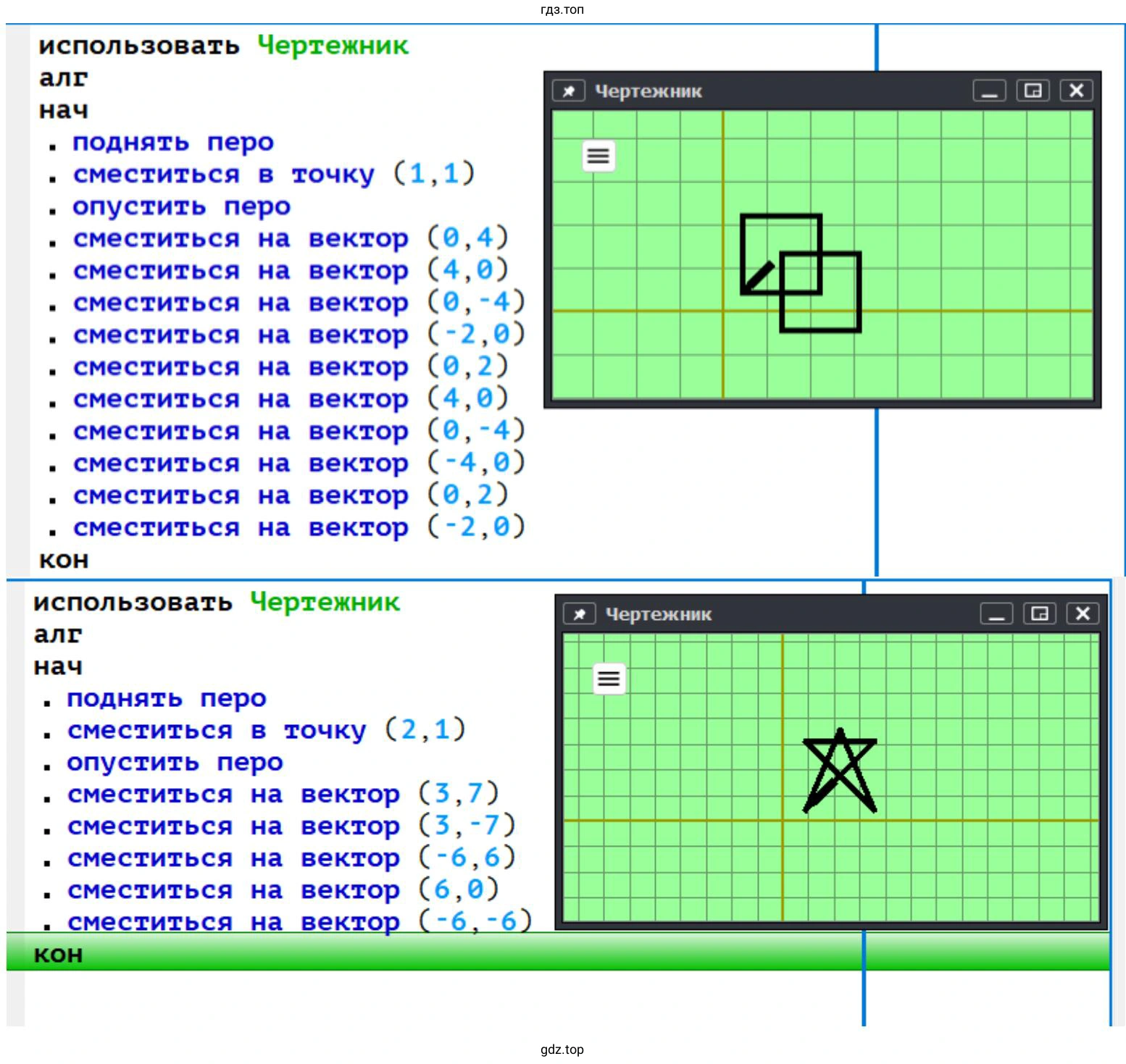Open the hamburger menu in the upper Чертежник canvas
1126x1064 pixels.
pyautogui.click(x=599, y=156)
